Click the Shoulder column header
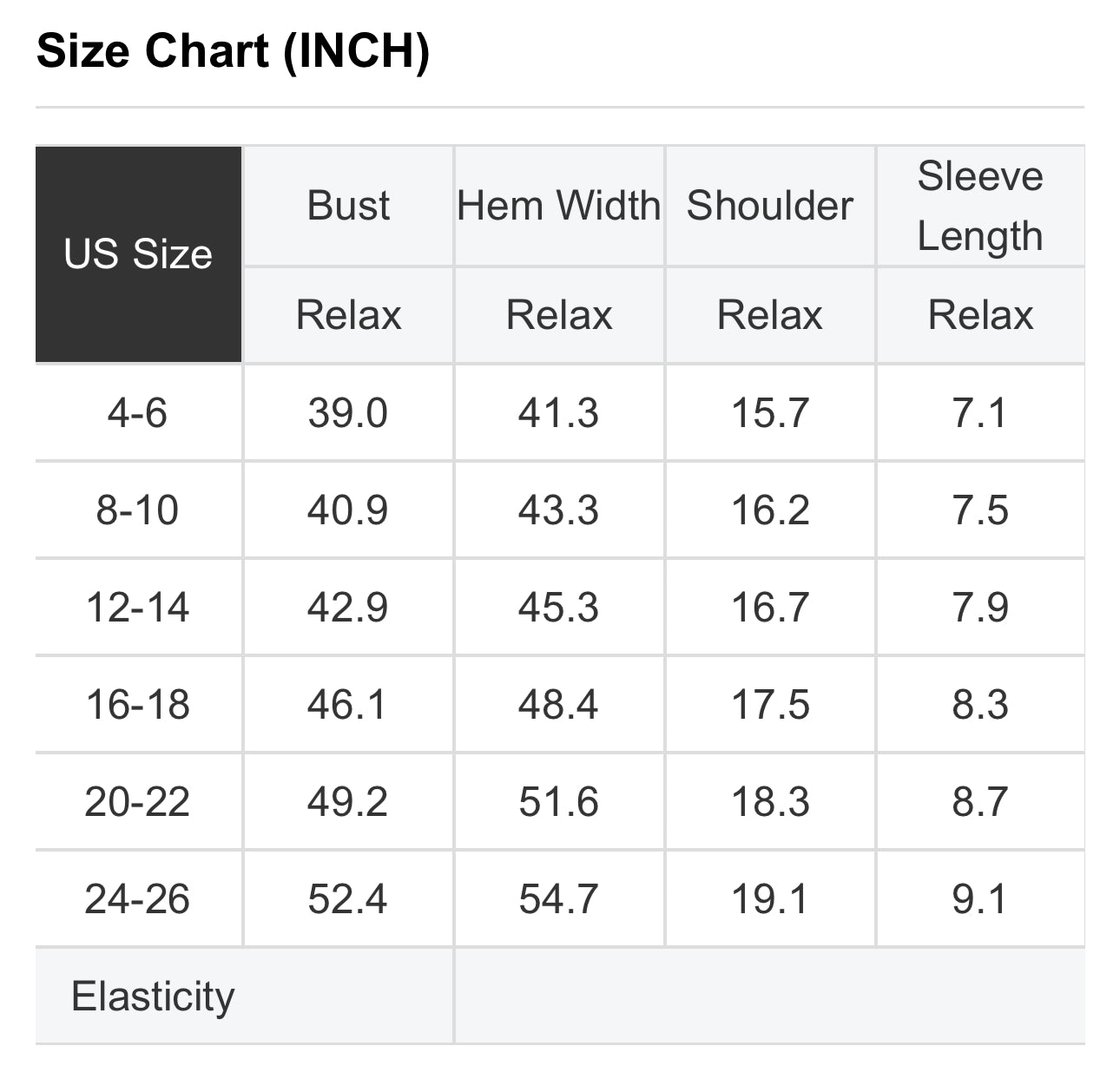Viewport: 1120px width, 1079px height. click(x=770, y=206)
